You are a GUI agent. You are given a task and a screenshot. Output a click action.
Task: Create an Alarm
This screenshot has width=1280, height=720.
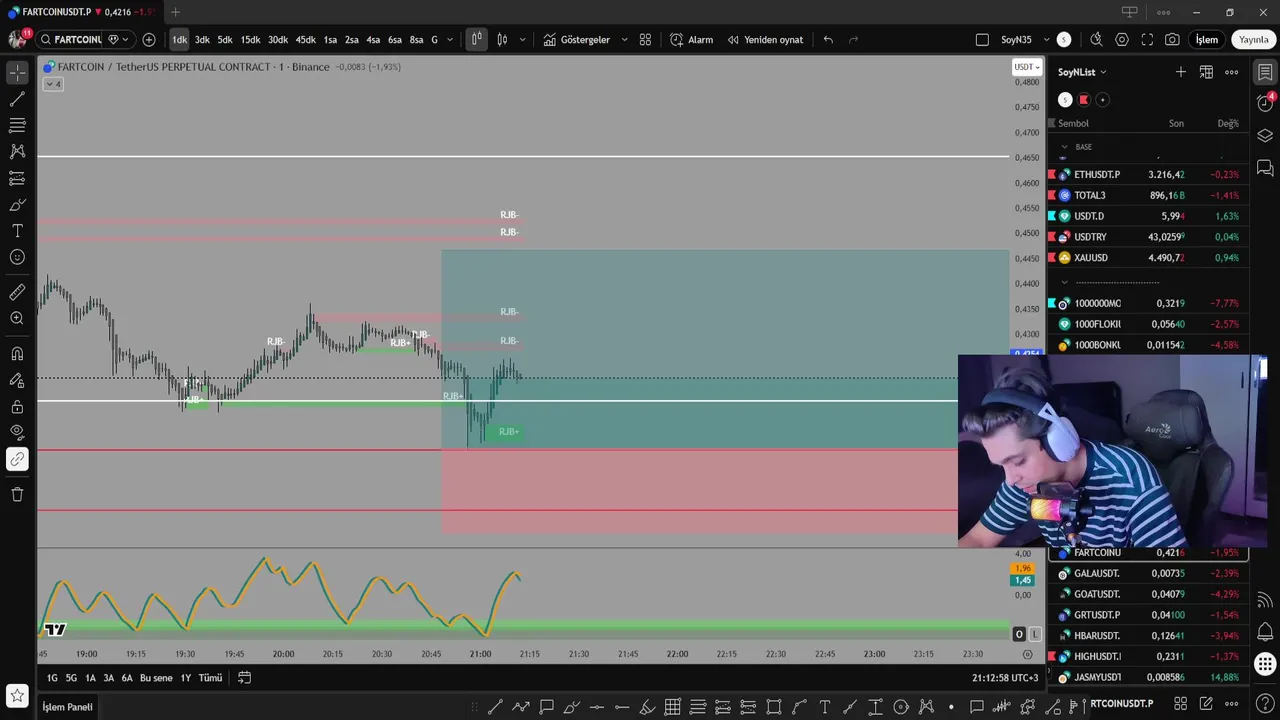pos(691,40)
